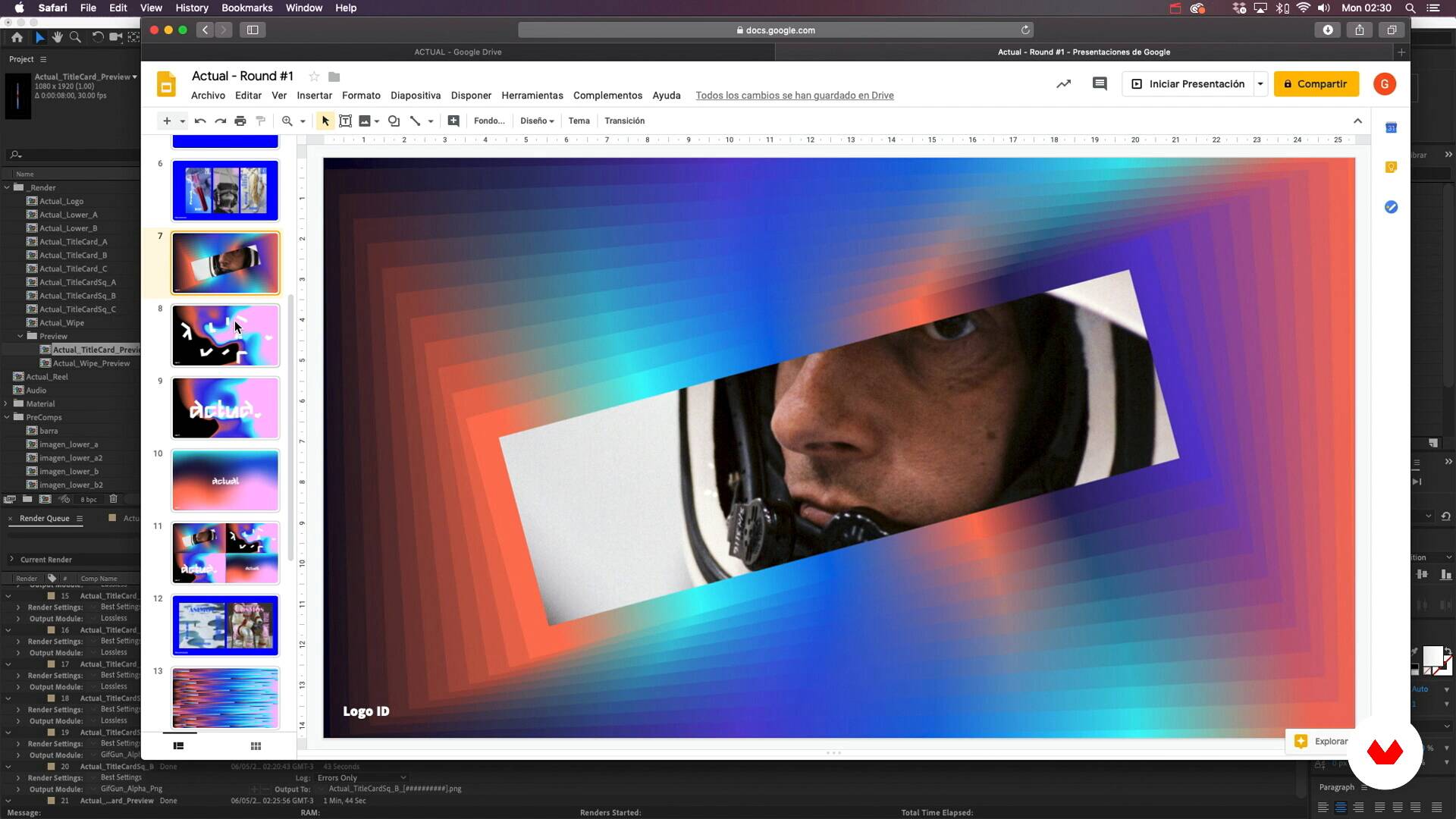Open Google Calendar side panel icon
The height and width of the screenshot is (819, 1456).
pyautogui.click(x=1391, y=127)
